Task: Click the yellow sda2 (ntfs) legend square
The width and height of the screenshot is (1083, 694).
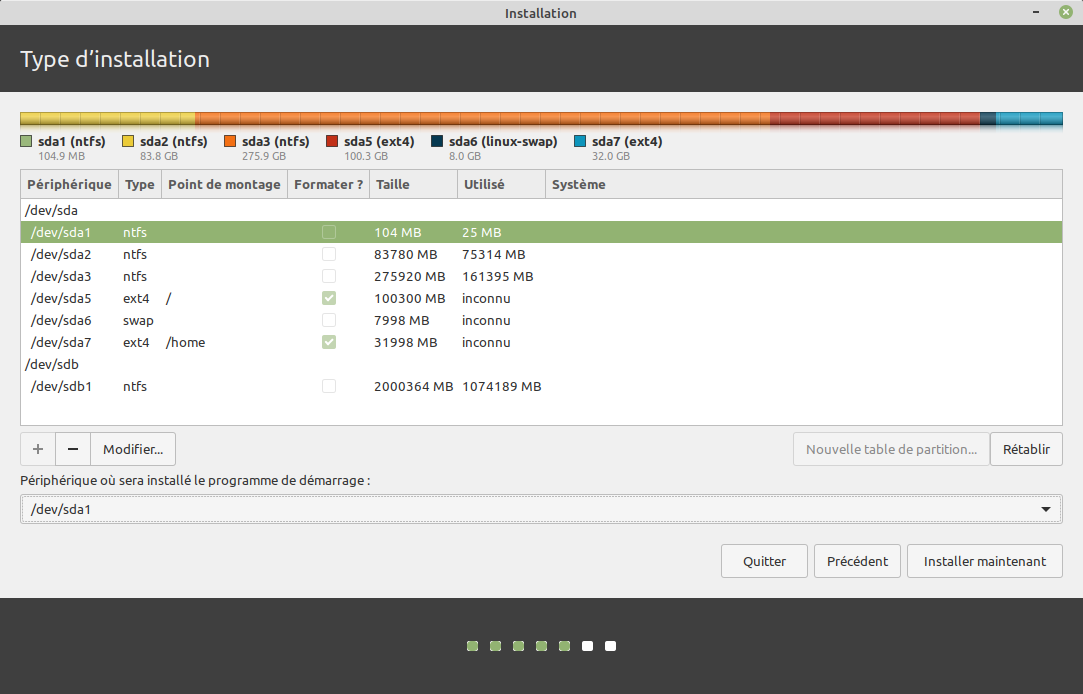Action: pos(129,142)
